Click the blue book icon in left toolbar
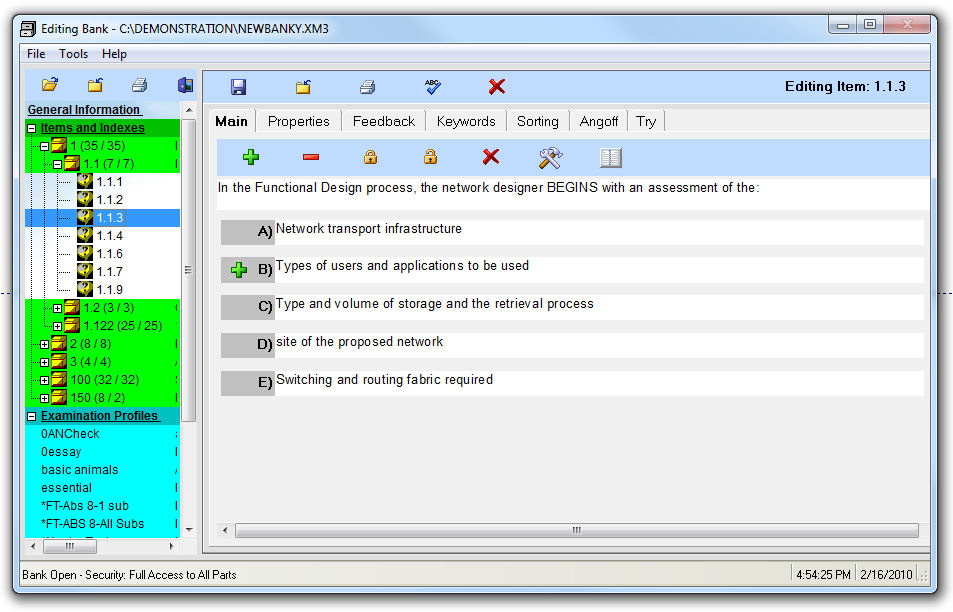The height and width of the screenshot is (612, 953). pos(185,85)
